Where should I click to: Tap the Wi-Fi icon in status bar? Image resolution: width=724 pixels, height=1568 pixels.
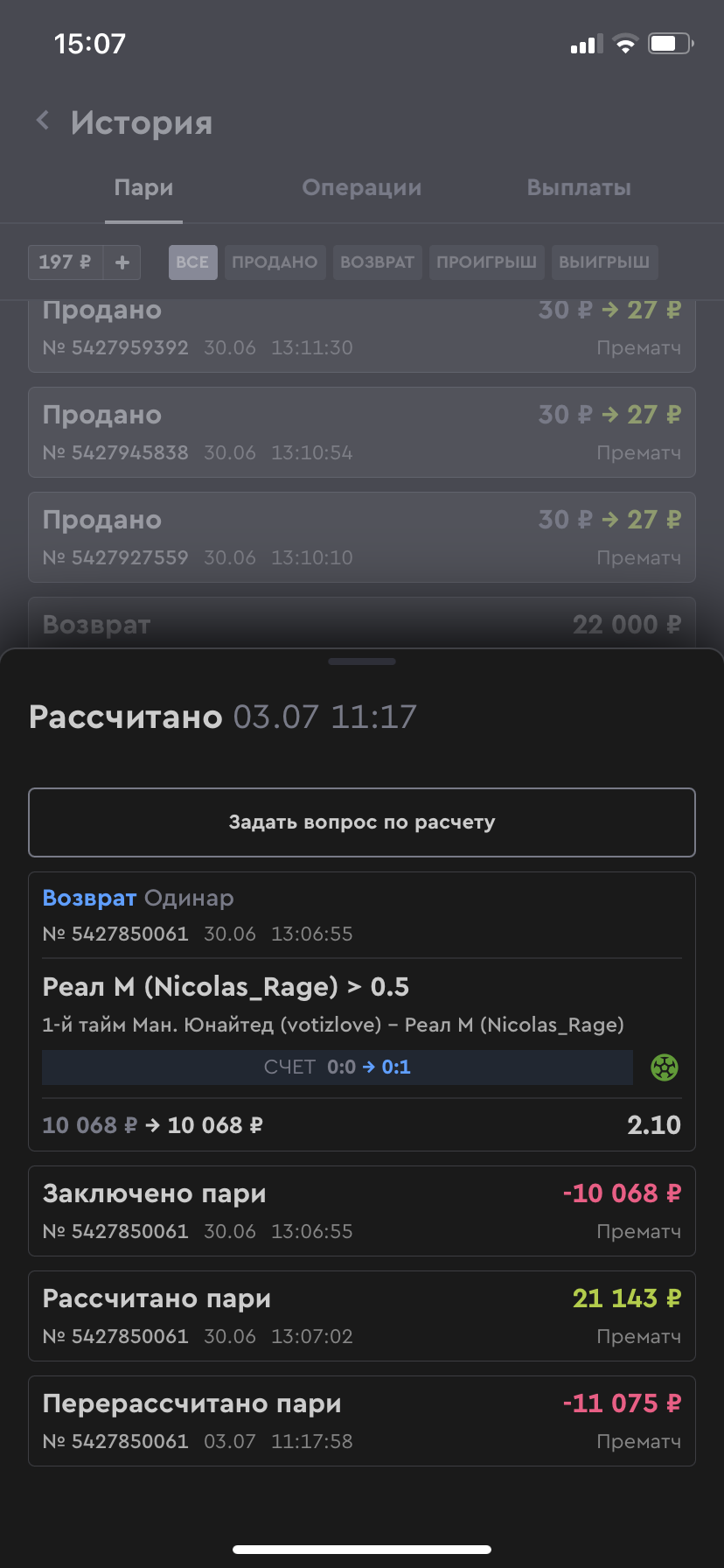[625, 44]
